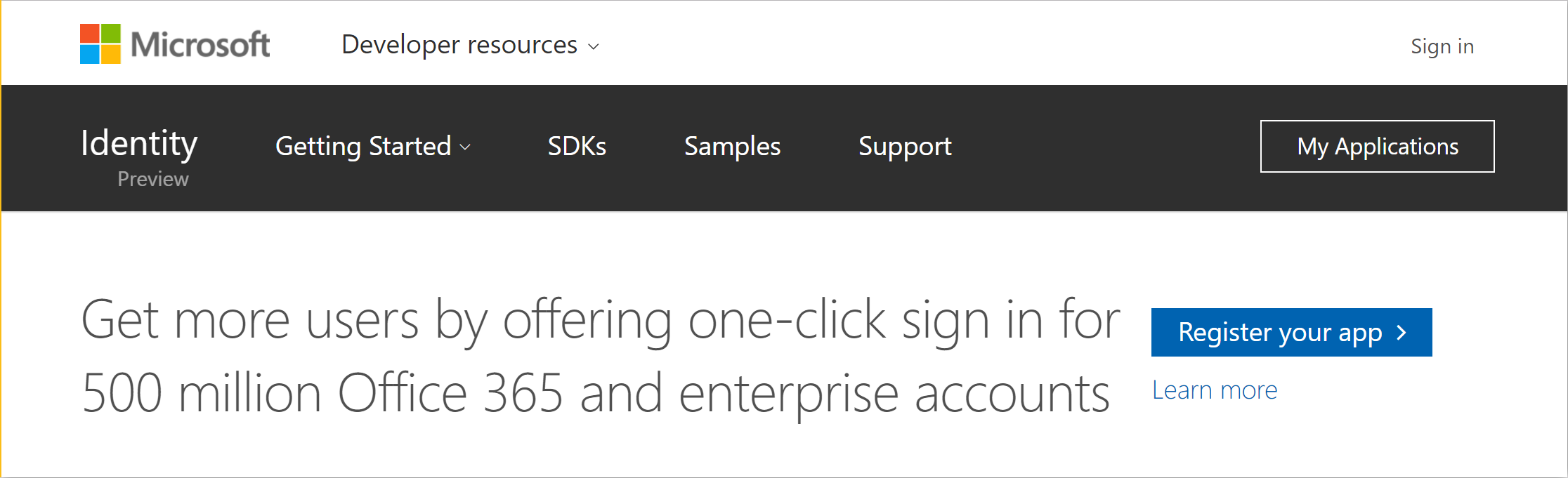The height and width of the screenshot is (478, 1568).
Task: Click the words "enterprise accounts" in the headline
Action: tap(894, 395)
